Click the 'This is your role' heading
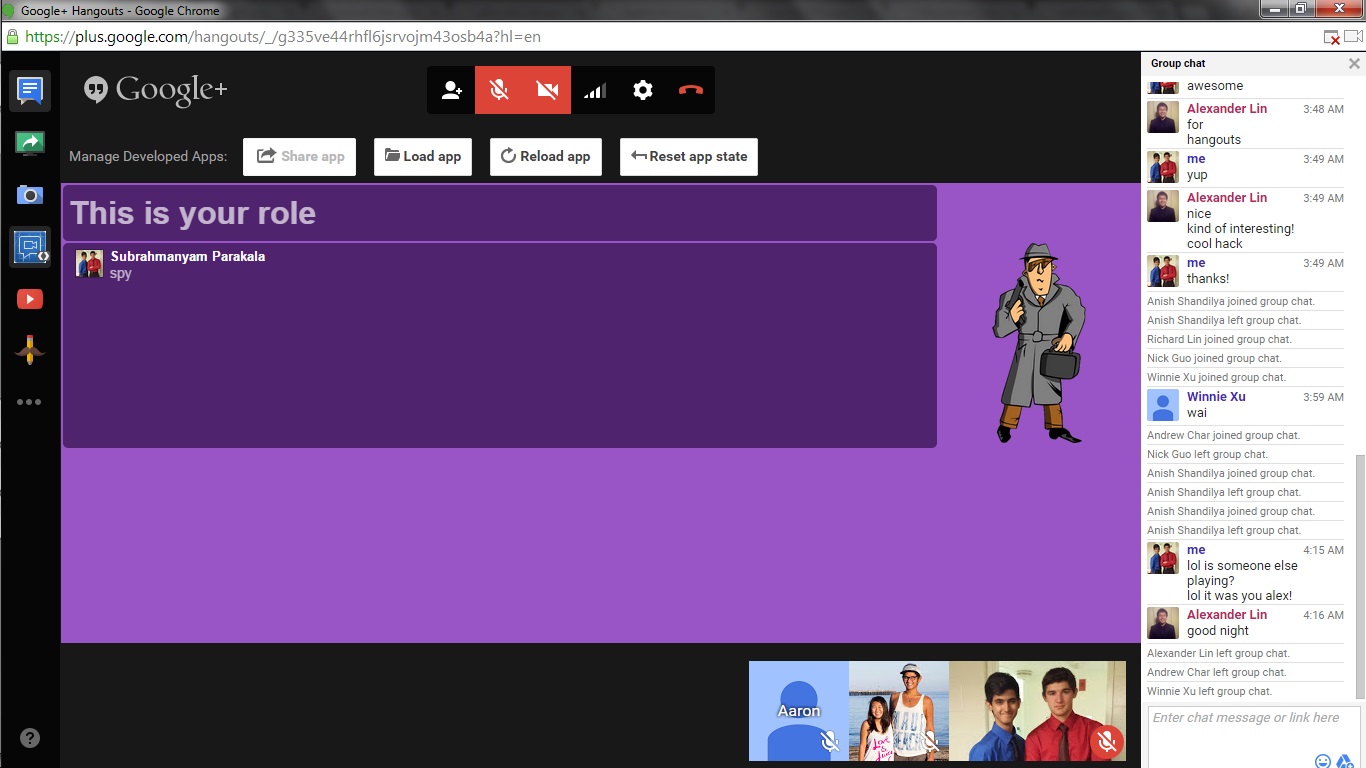 click(x=193, y=213)
